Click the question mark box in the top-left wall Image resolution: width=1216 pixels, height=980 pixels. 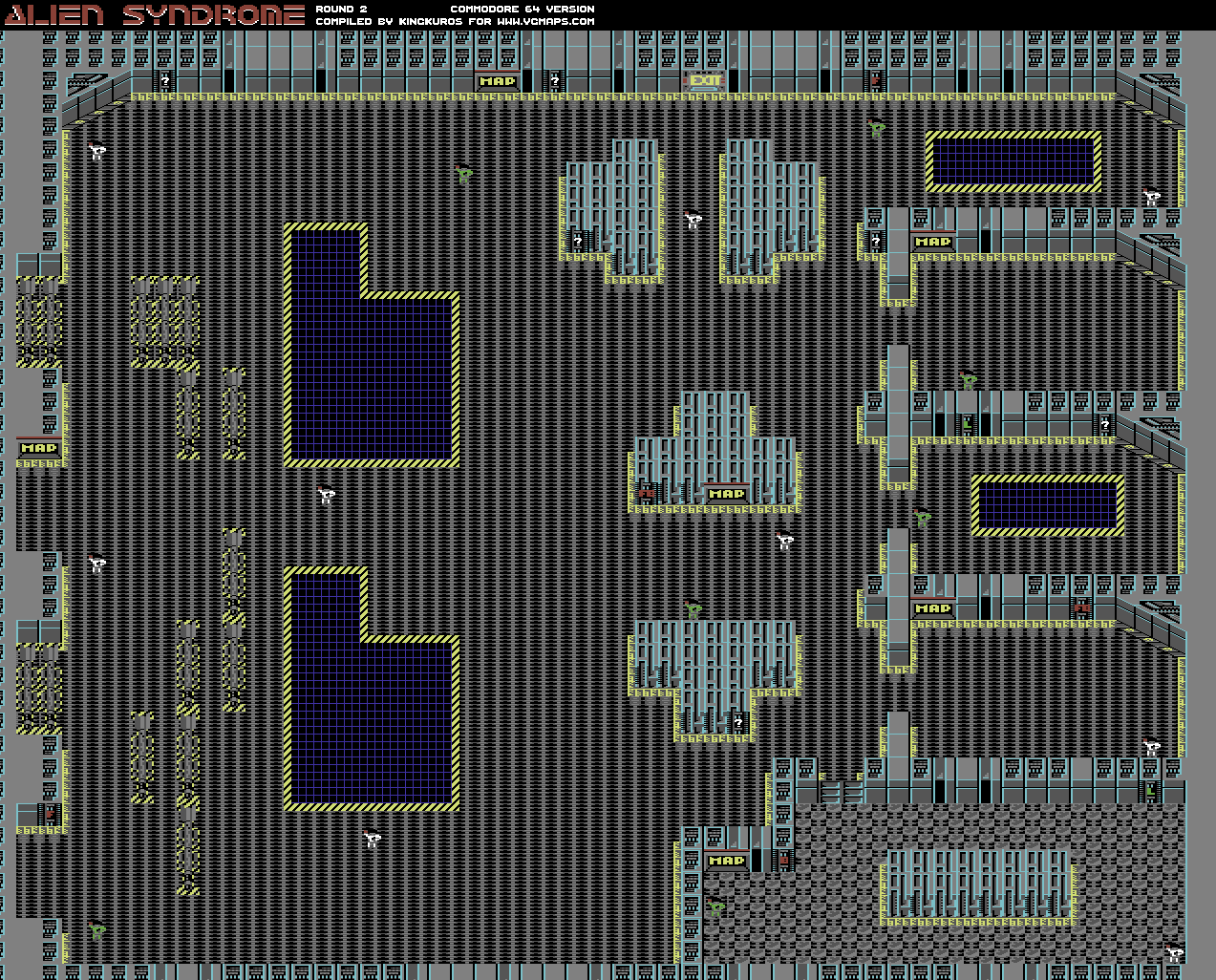[165, 81]
